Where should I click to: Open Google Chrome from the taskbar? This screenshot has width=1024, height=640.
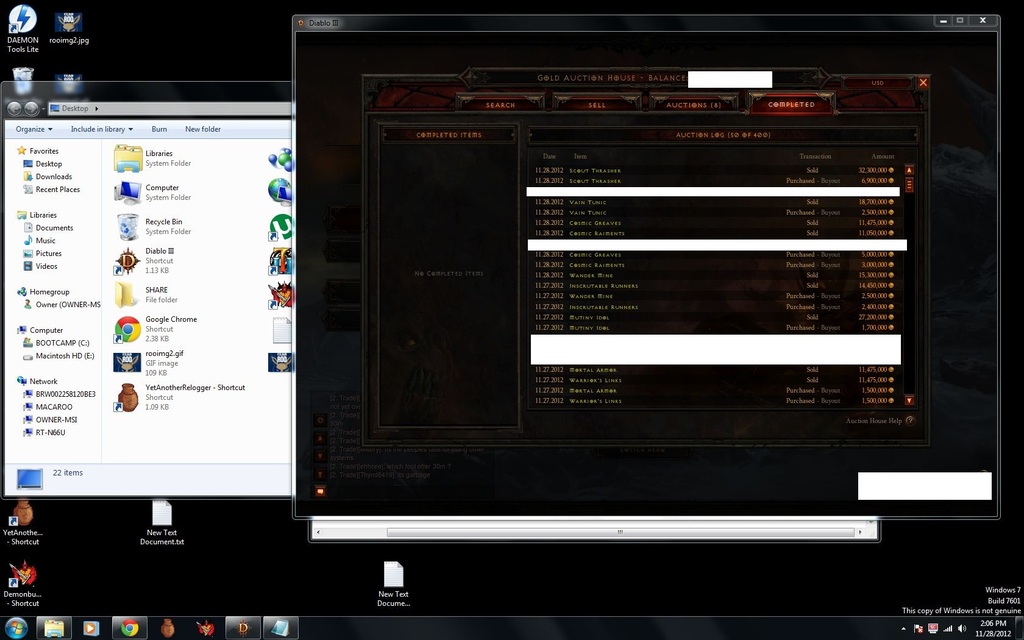coord(129,628)
